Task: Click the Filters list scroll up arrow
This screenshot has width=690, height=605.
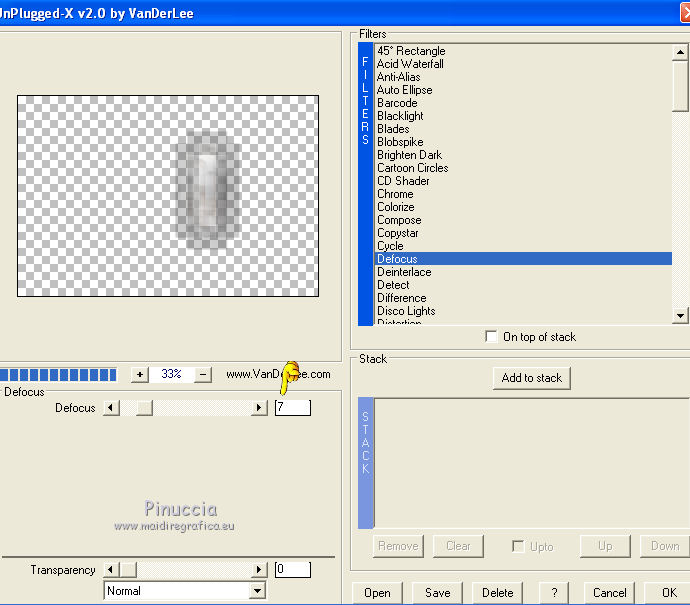Action: tap(680, 52)
